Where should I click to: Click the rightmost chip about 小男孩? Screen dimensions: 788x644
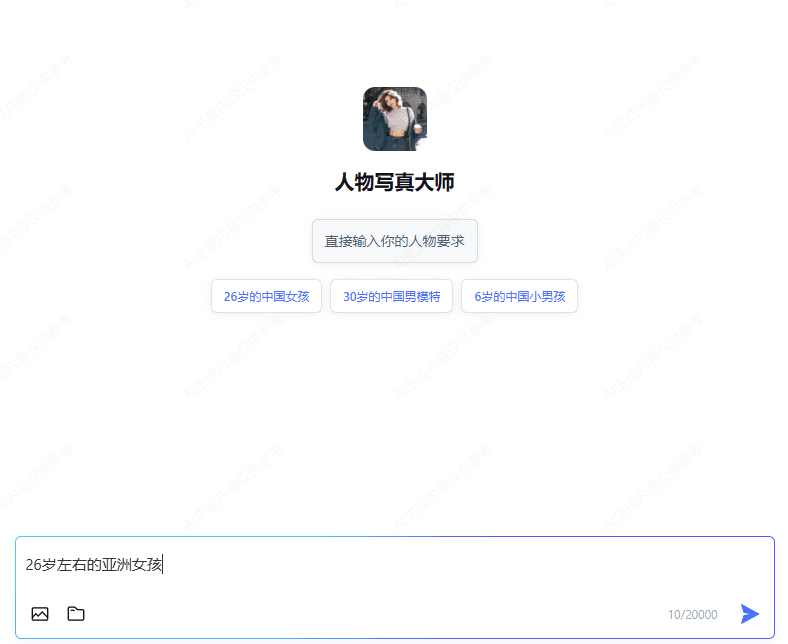tap(519, 296)
